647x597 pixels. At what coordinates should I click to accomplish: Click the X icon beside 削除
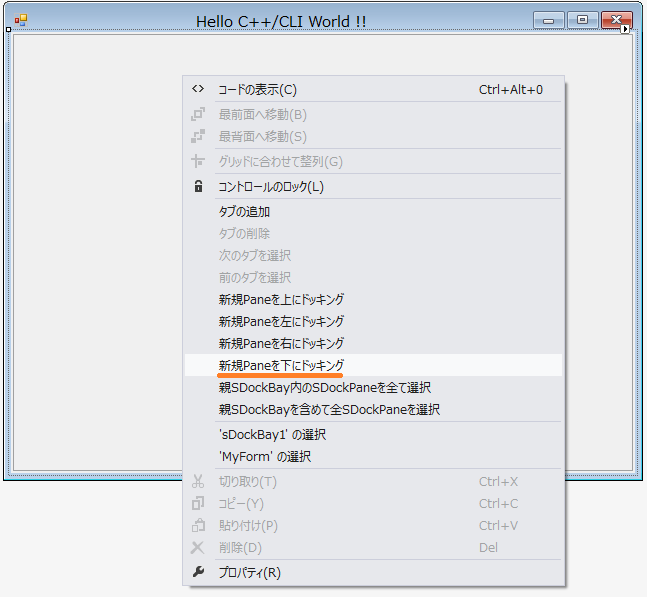(198, 547)
